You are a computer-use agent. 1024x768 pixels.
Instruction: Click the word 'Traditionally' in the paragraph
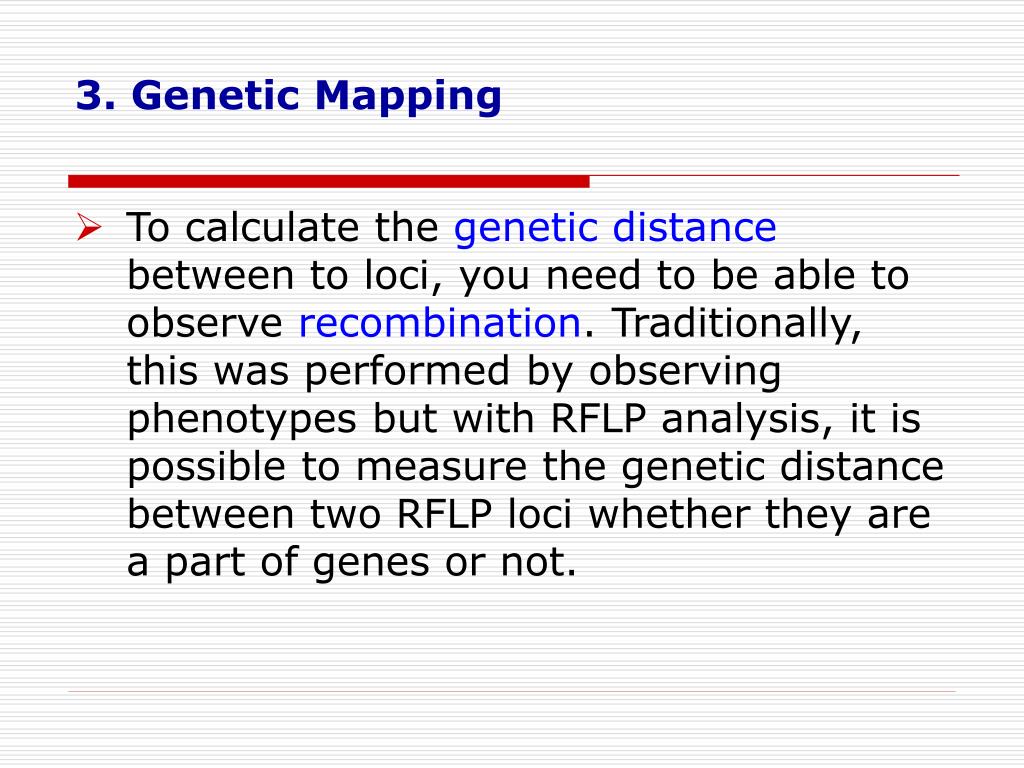735,325
